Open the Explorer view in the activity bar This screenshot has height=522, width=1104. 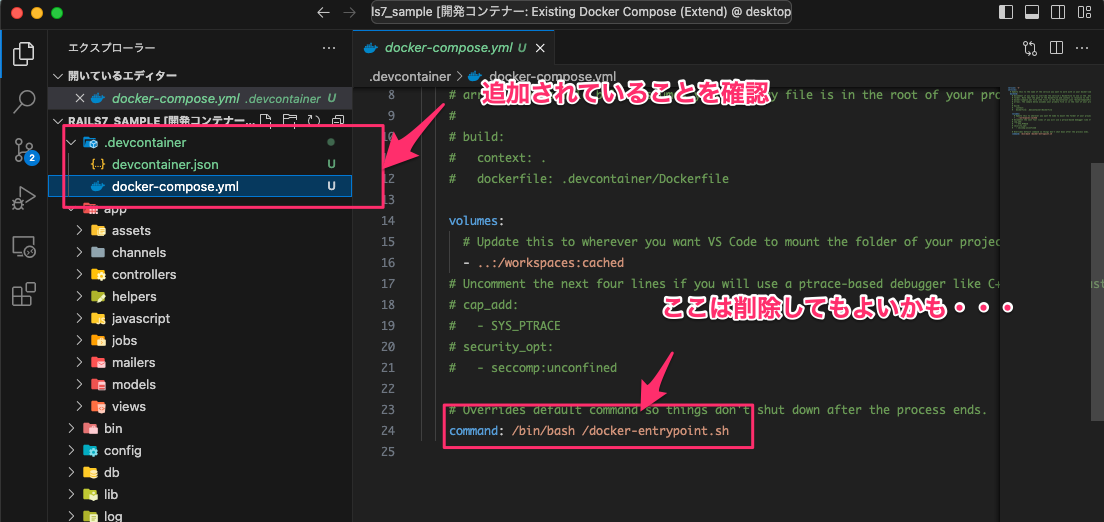click(x=23, y=54)
